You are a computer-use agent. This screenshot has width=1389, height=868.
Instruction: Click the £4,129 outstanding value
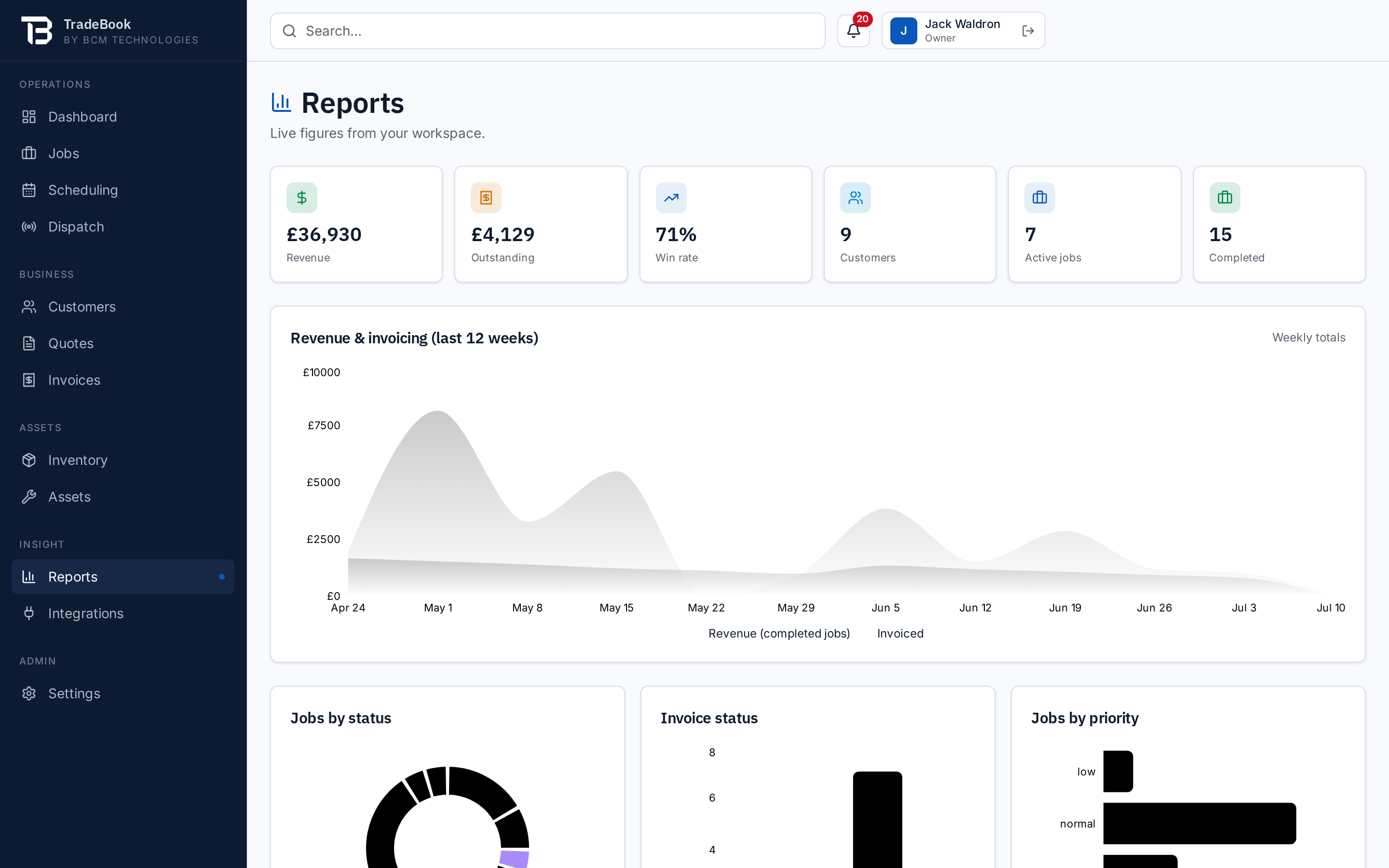pos(503,234)
